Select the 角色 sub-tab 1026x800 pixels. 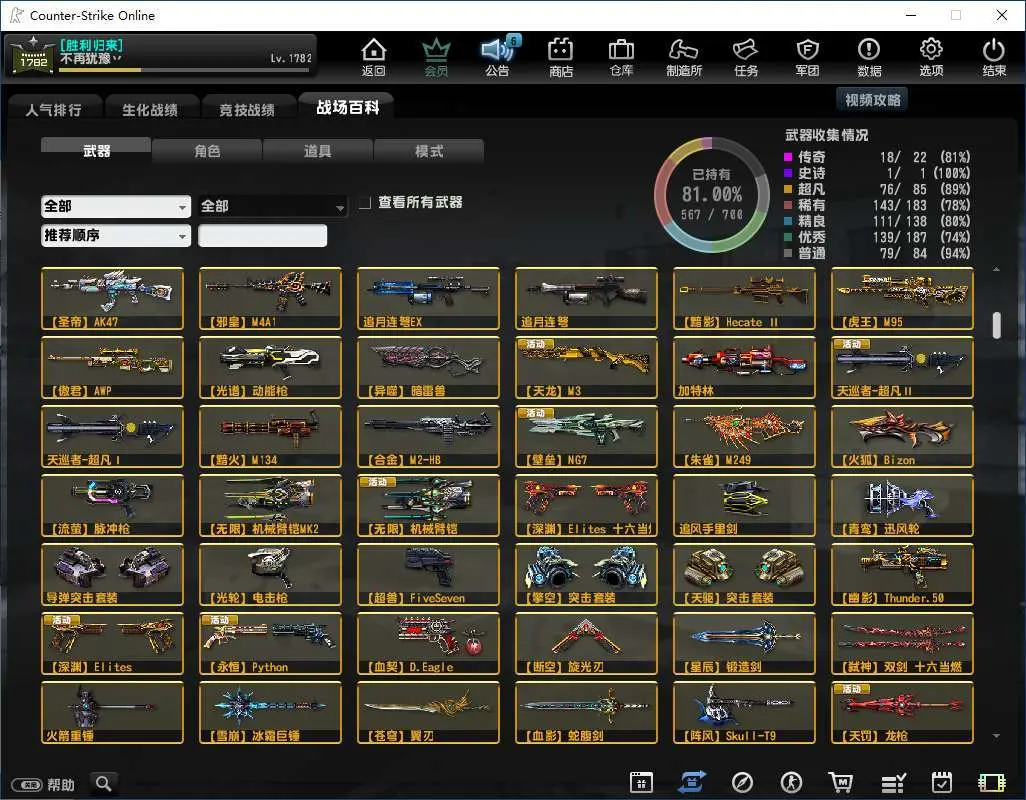coord(207,151)
